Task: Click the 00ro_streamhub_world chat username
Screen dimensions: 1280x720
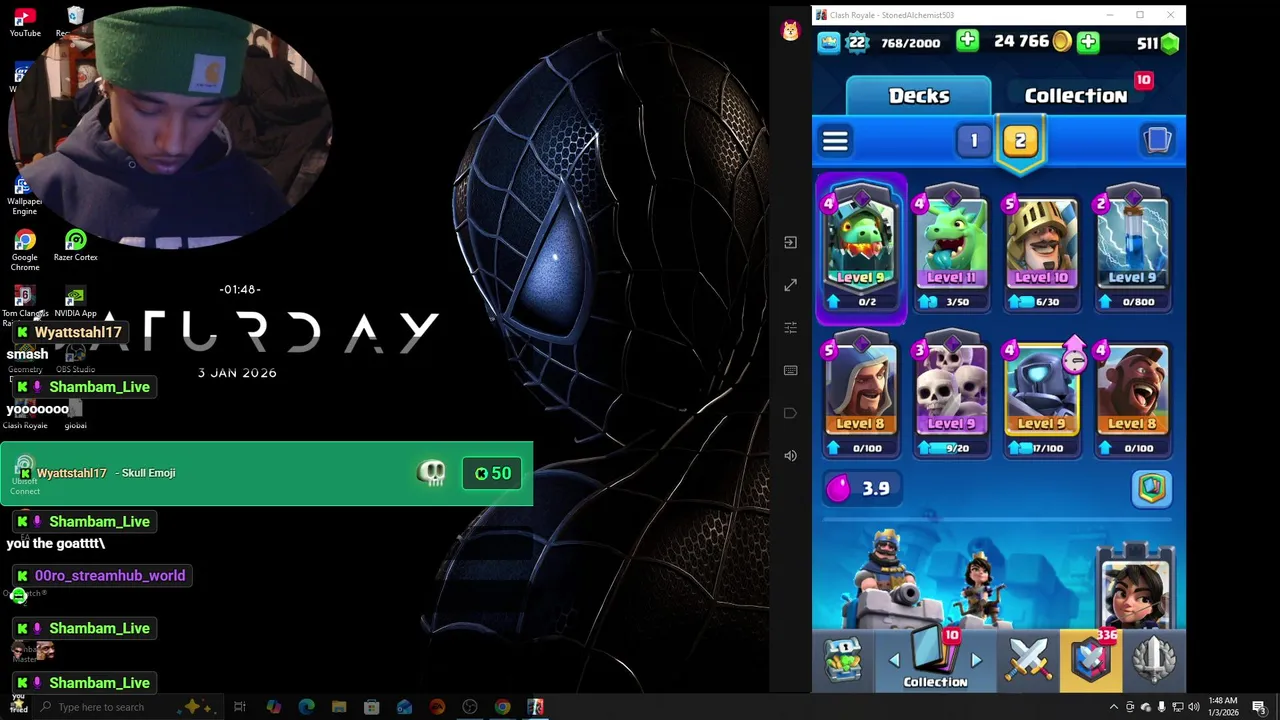Action: click(x=110, y=576)
